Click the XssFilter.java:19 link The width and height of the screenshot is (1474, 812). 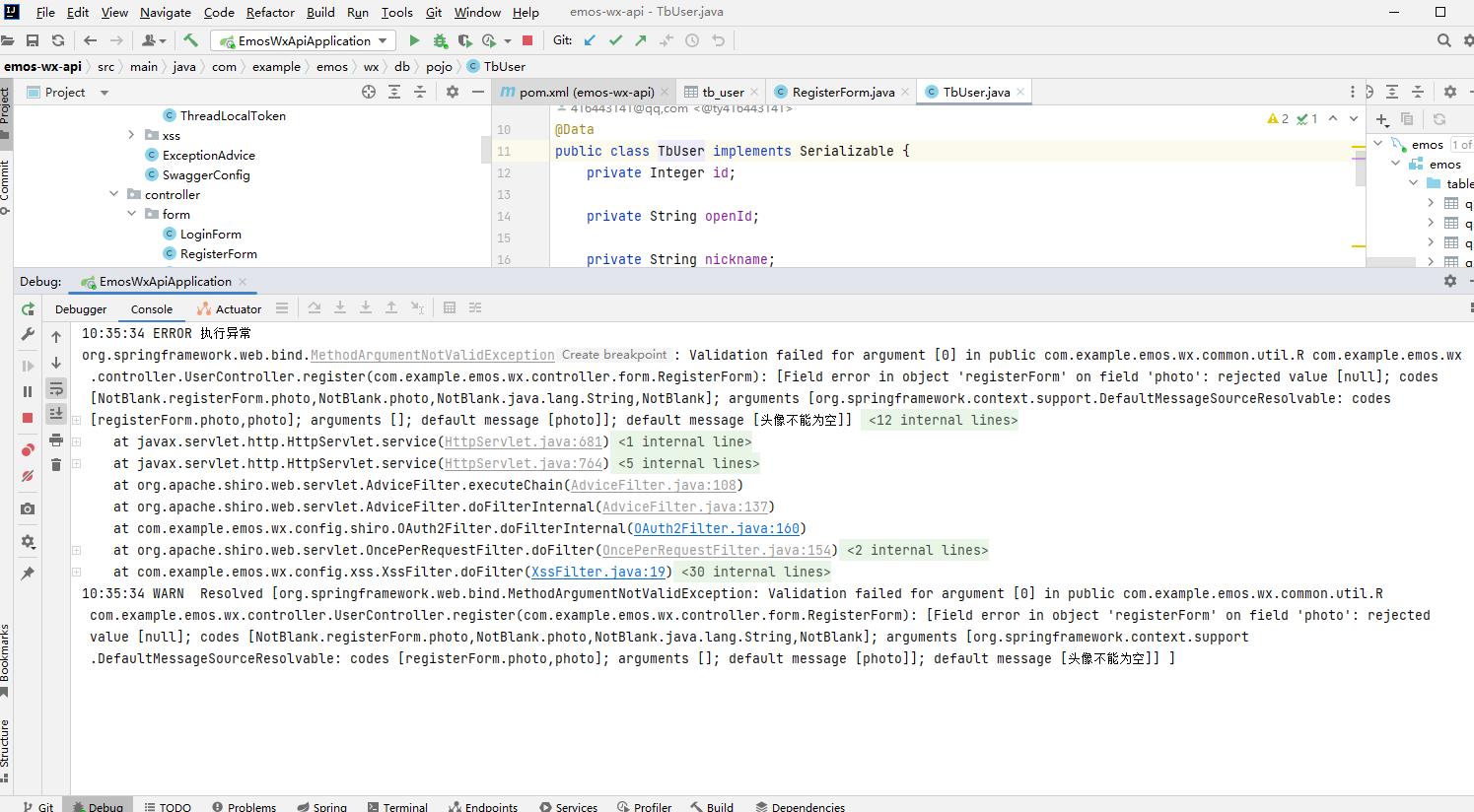pyautogui.click(x=597, y=572)
